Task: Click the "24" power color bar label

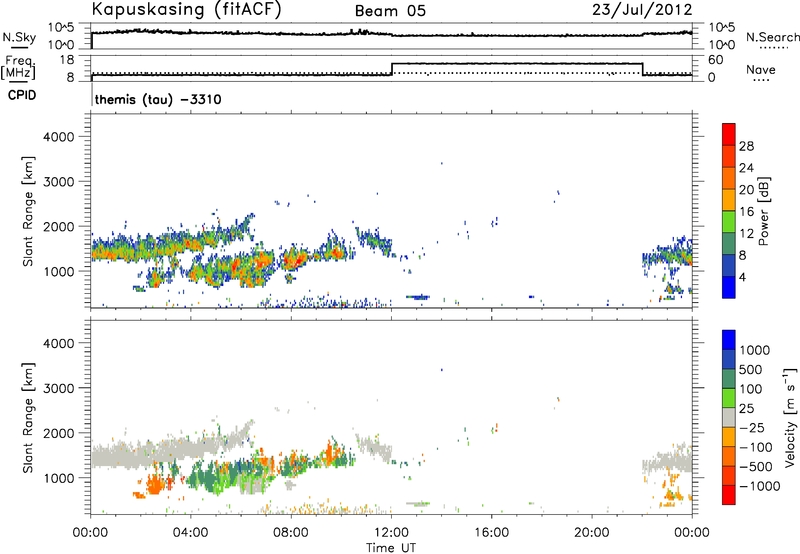Action: 746,168
